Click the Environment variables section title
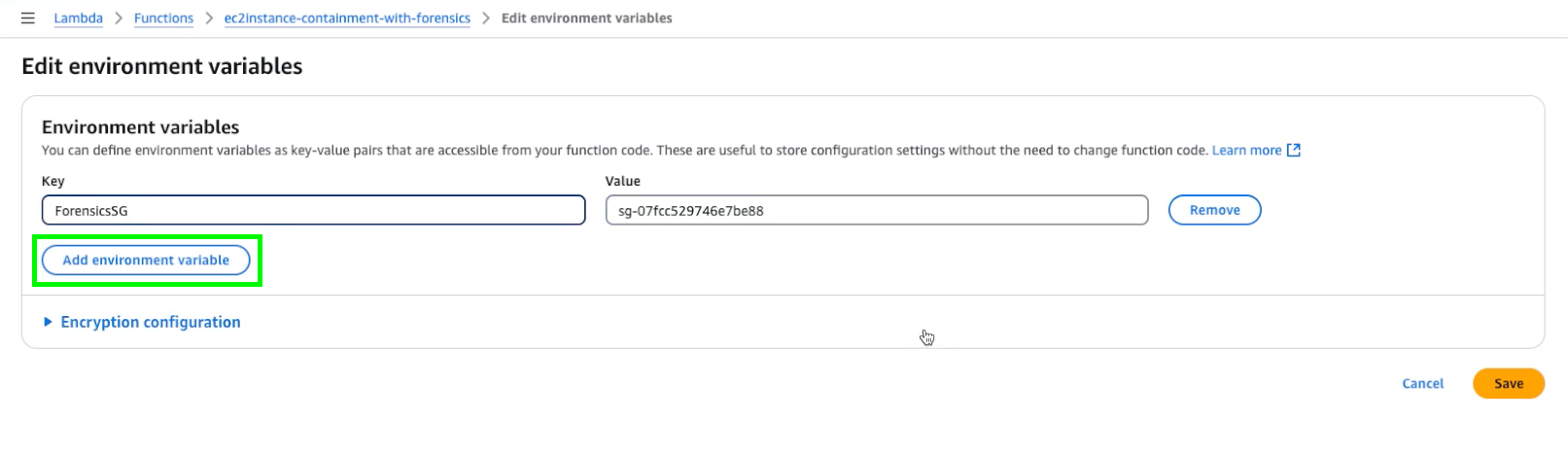The image size is (1568, 455). [x=140, y=127]
